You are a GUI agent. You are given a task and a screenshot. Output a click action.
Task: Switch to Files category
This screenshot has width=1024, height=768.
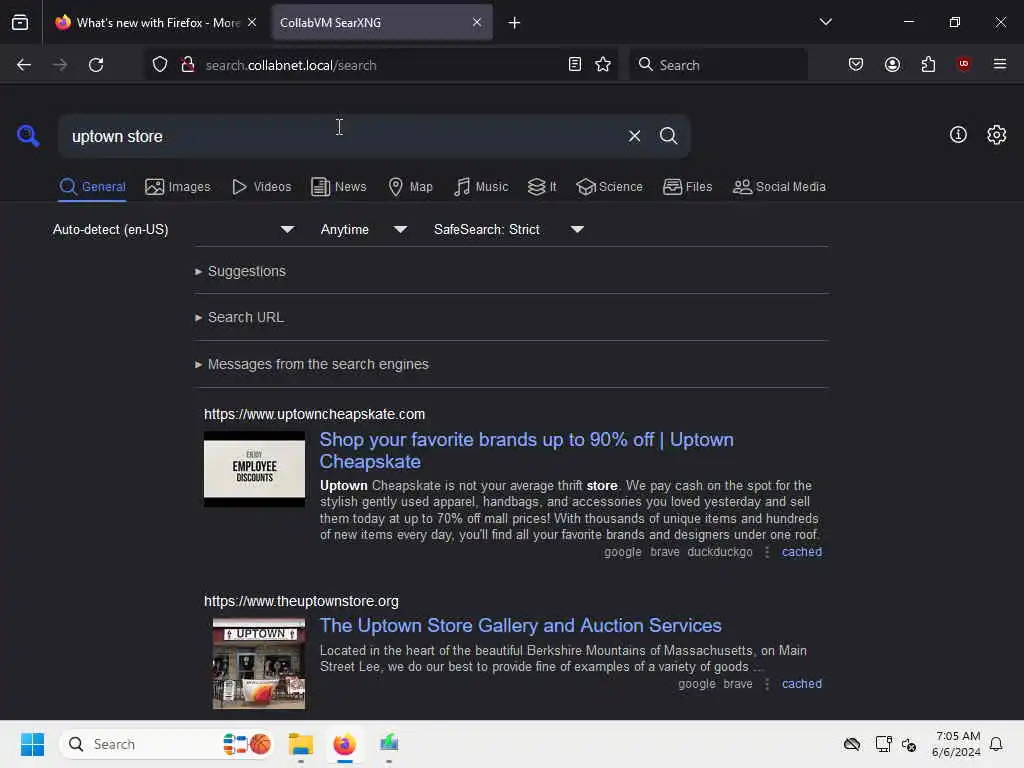point(687,187)
